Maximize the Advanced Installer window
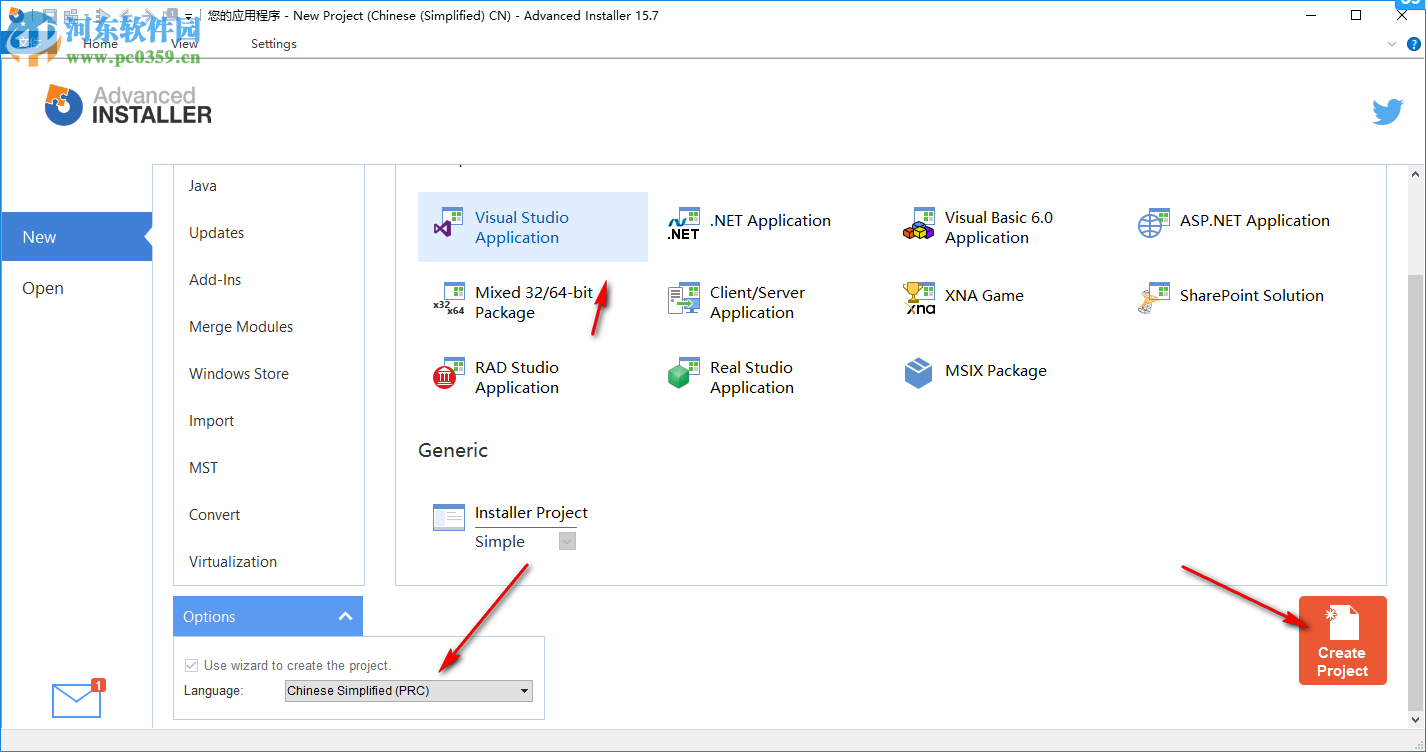 (1356, 15)
